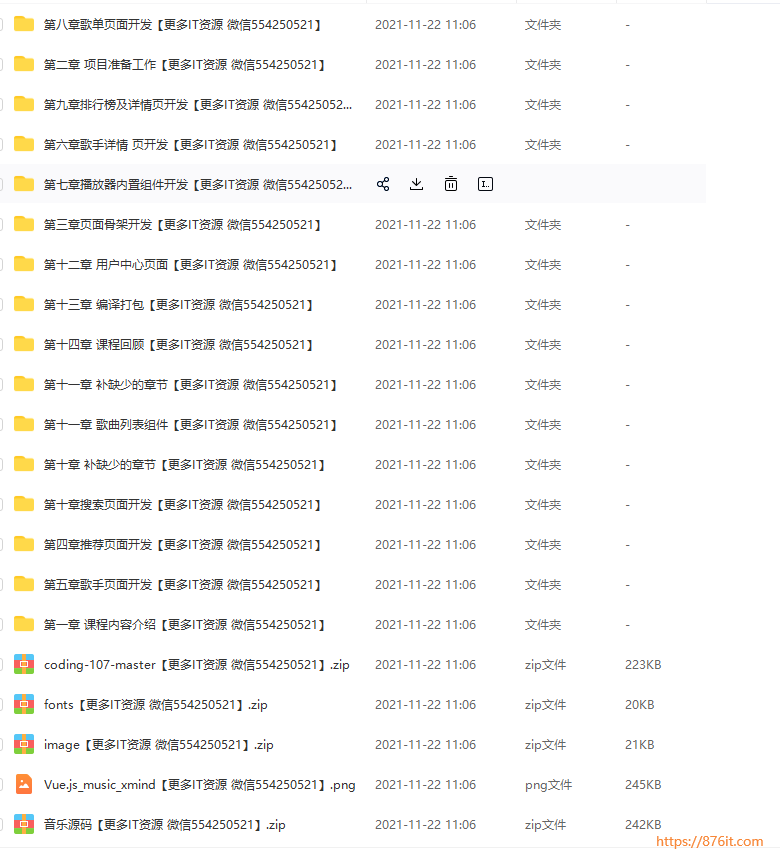Open folder 第六章歌手详情 页开发 by its name

191,145
